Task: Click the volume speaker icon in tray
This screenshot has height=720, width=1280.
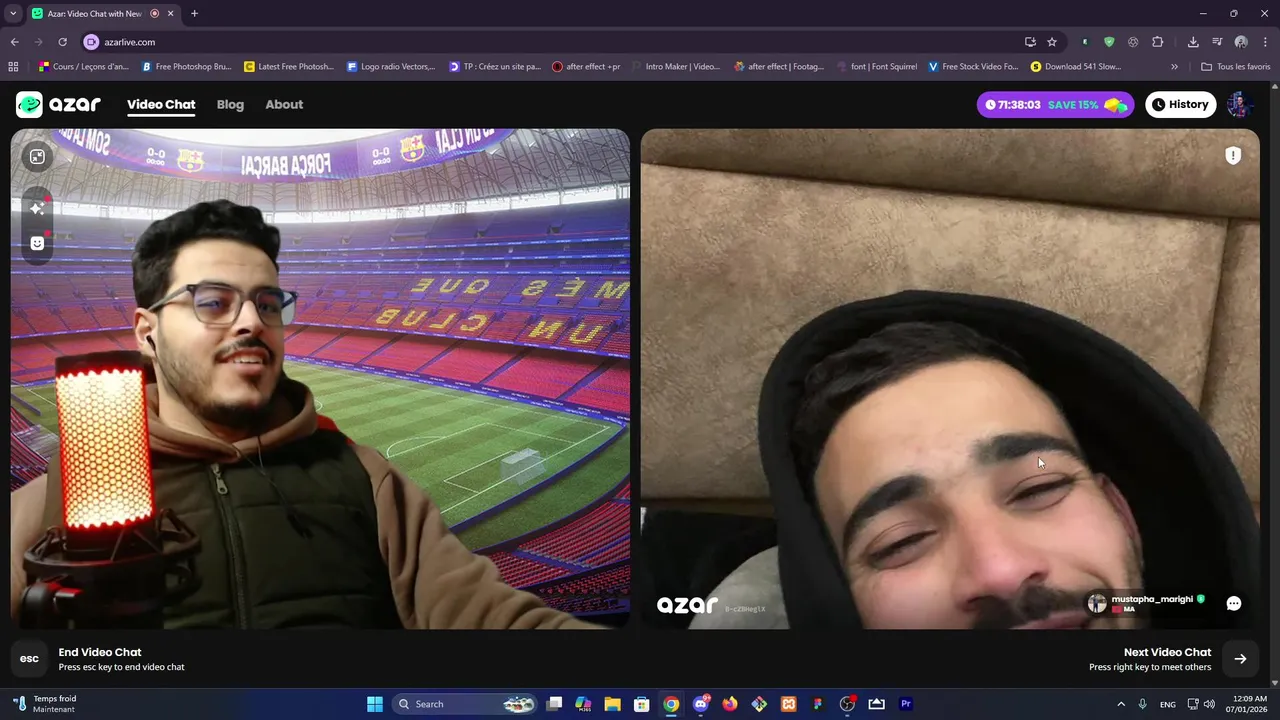Action: point(1209,704)
